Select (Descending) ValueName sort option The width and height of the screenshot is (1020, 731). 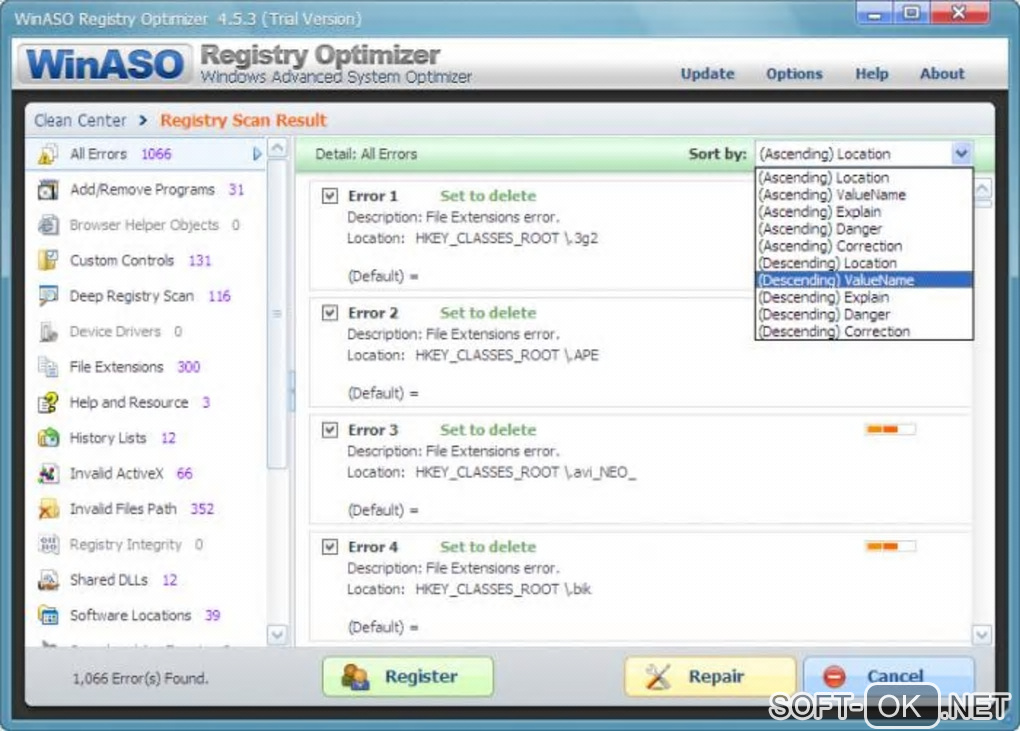pyautogui.click(x=864, y=280)
